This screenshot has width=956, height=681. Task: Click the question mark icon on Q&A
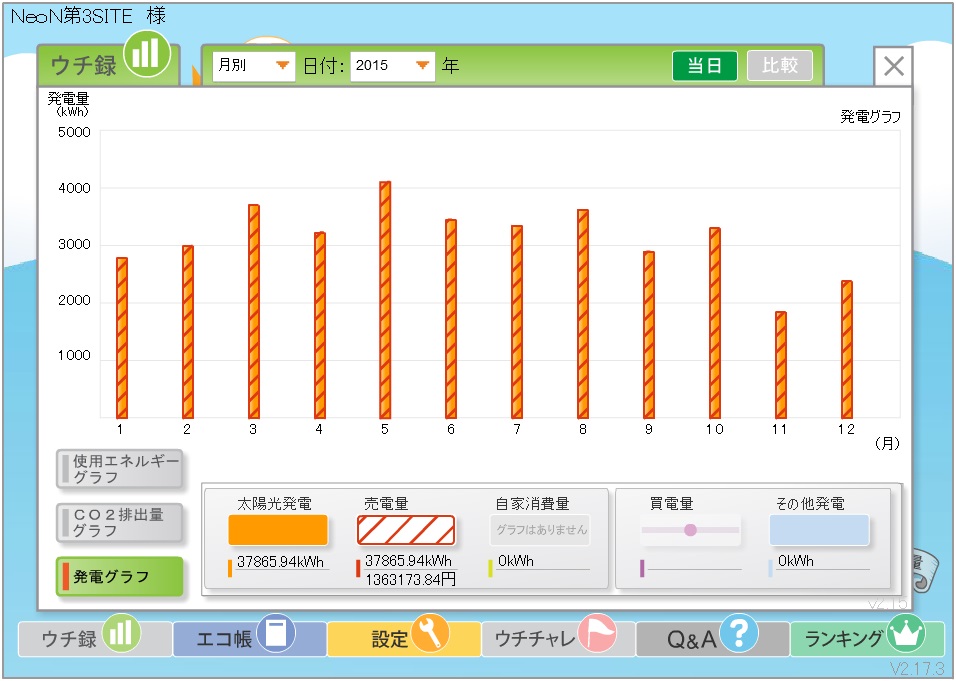(739, 633)
